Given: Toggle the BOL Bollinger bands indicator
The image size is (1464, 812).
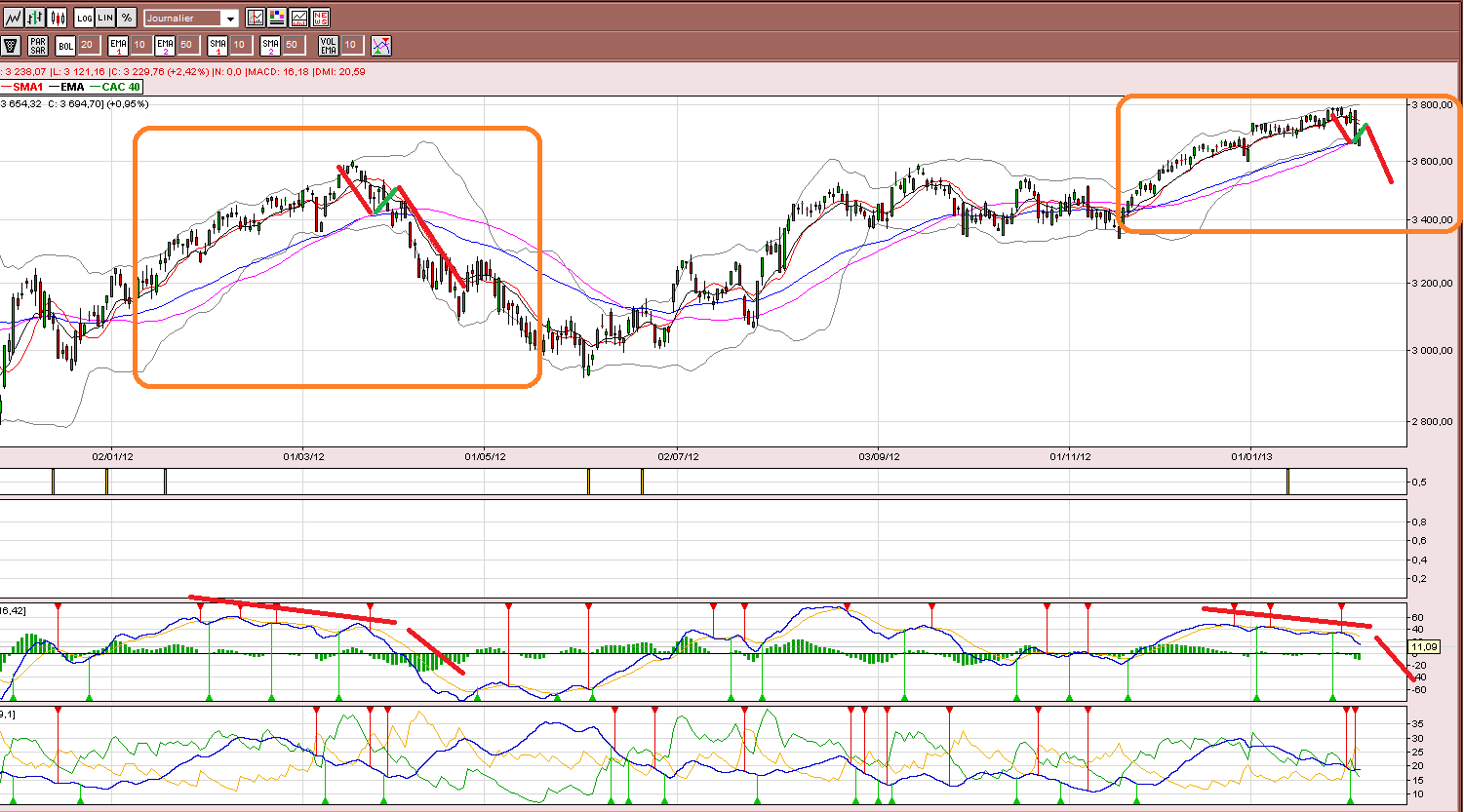Looking at the screenshot, I should point(65,45).
